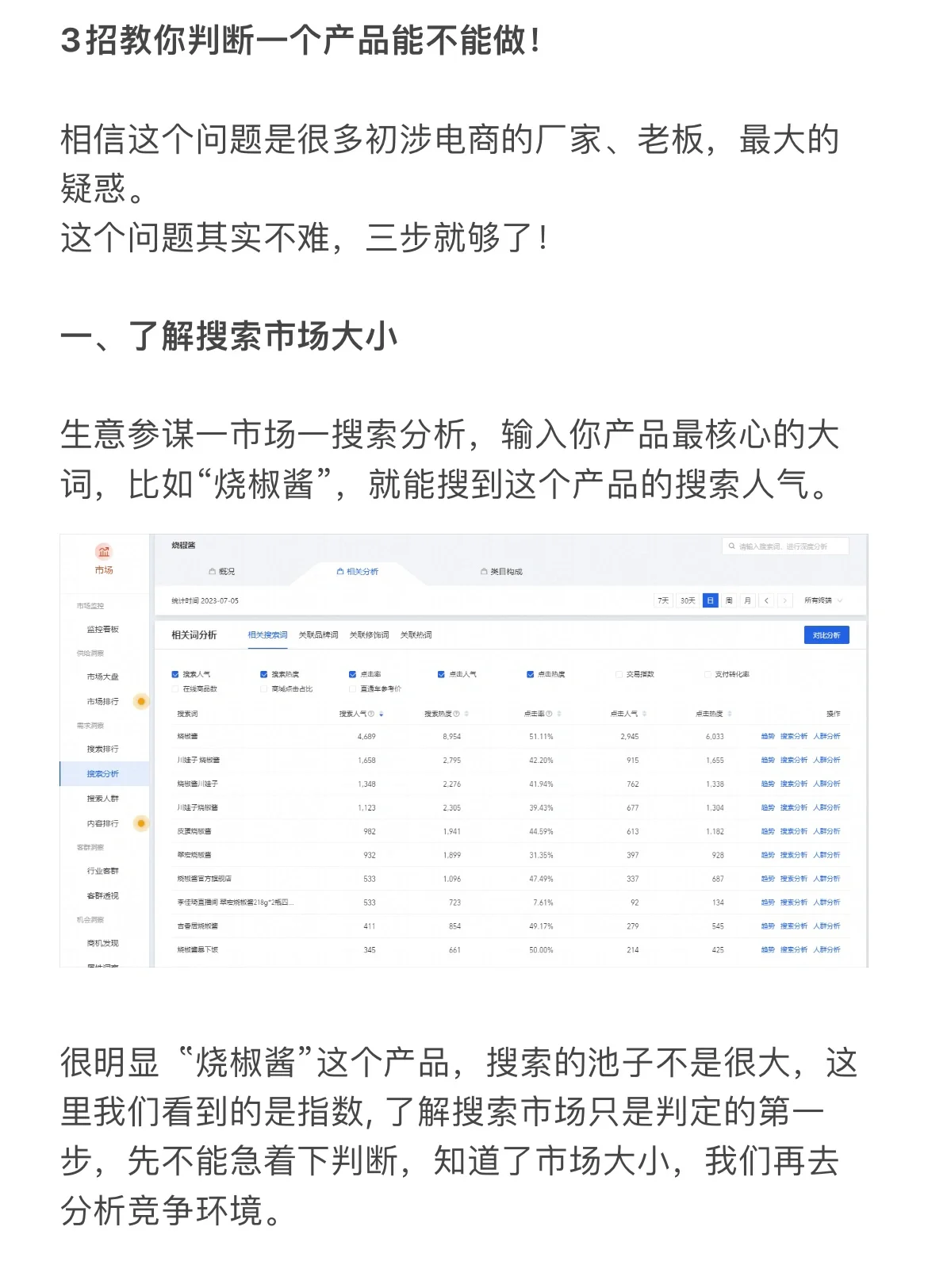This screenshot has height=1288, width=928.
Task: Toggle the 点击人气 metric checkbox
Action: tap(442, 674)
